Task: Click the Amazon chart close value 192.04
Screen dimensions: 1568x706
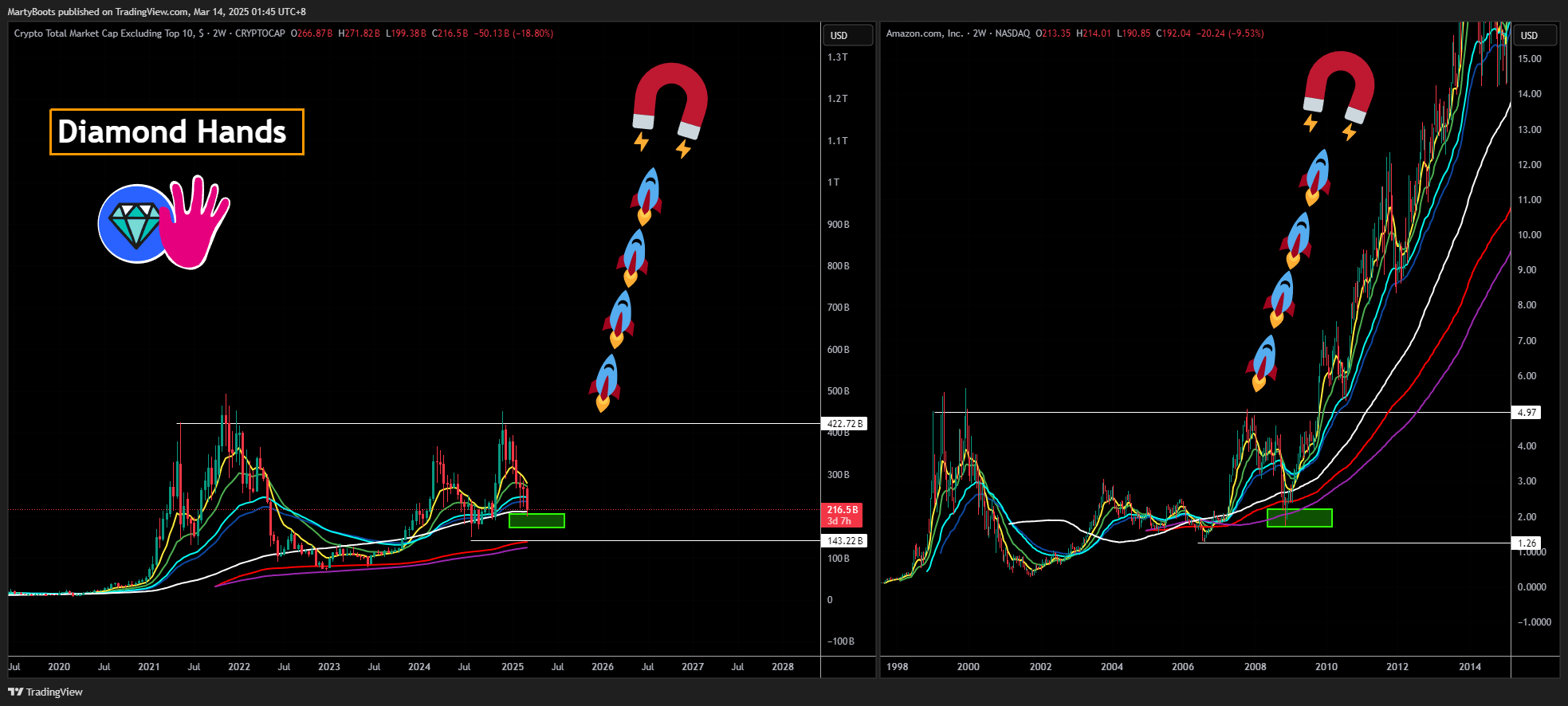Action: [x=1173, y=33]
